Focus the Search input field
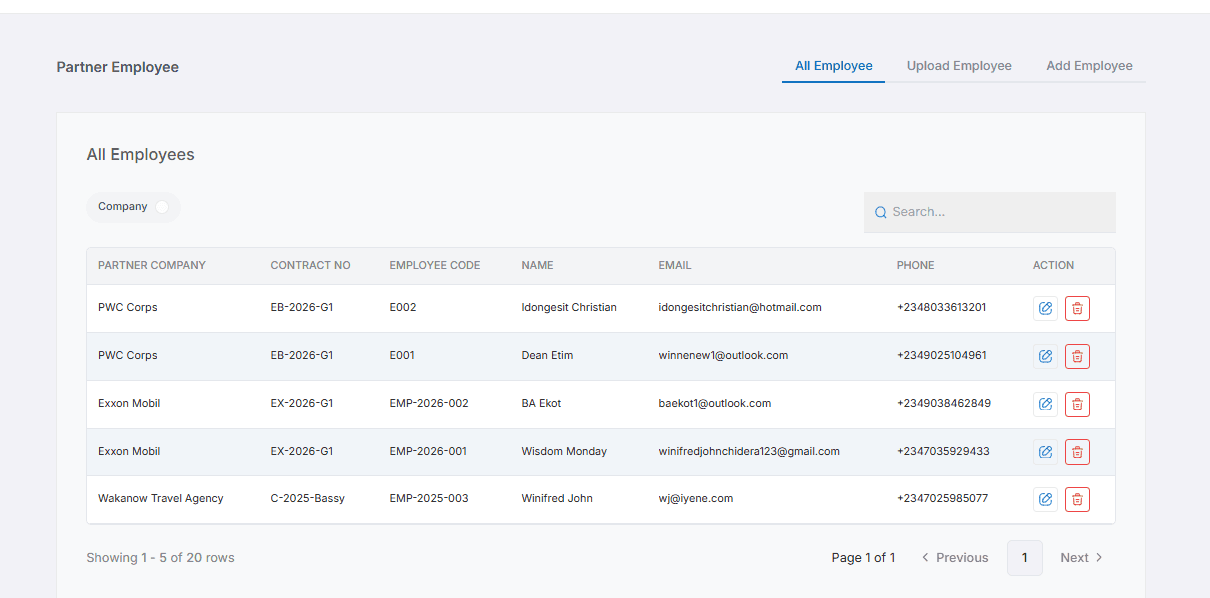The image size is (1210, 598). [x=990, y=212]
